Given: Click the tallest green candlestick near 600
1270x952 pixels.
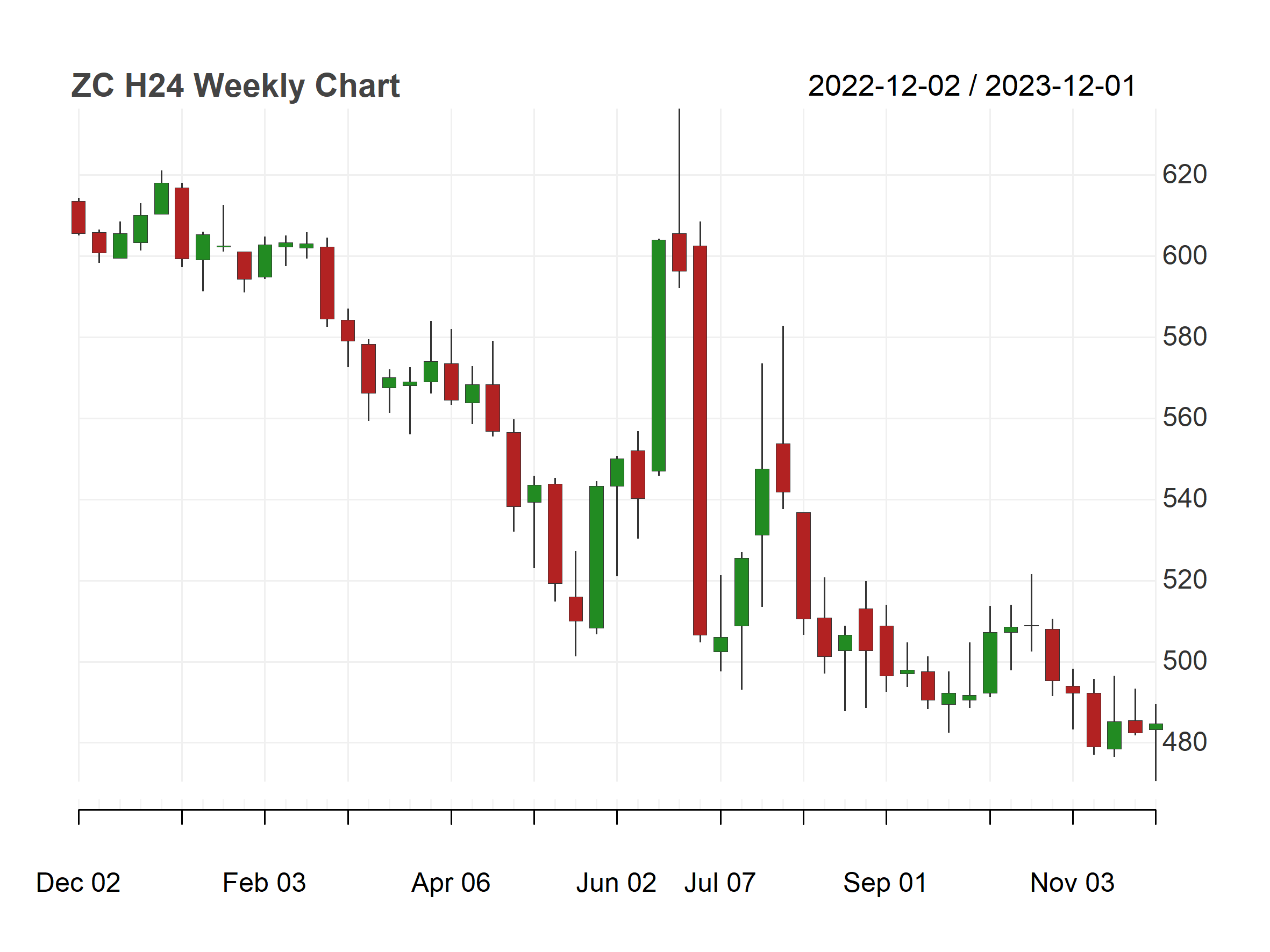Looking at the screenshot, I should (659, 356).
